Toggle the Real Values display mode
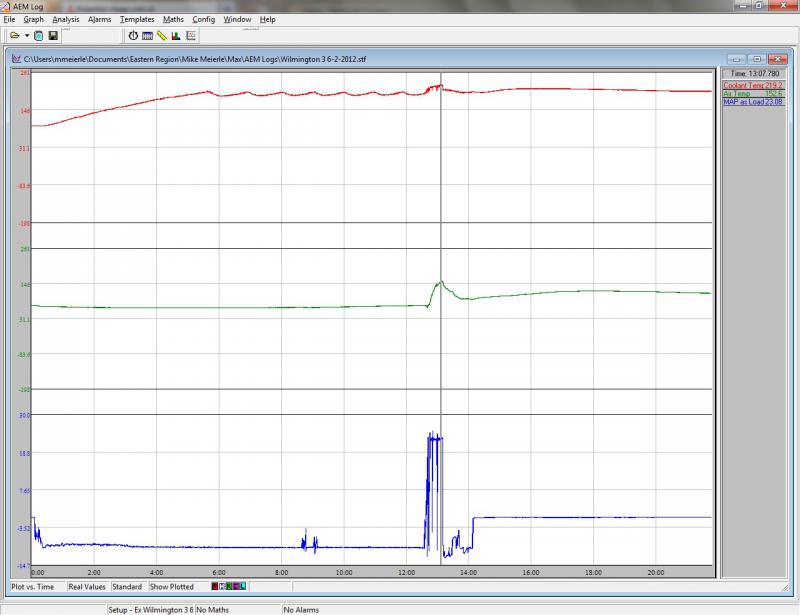Screen dimensions: 800x615 (x=87, y=587)
